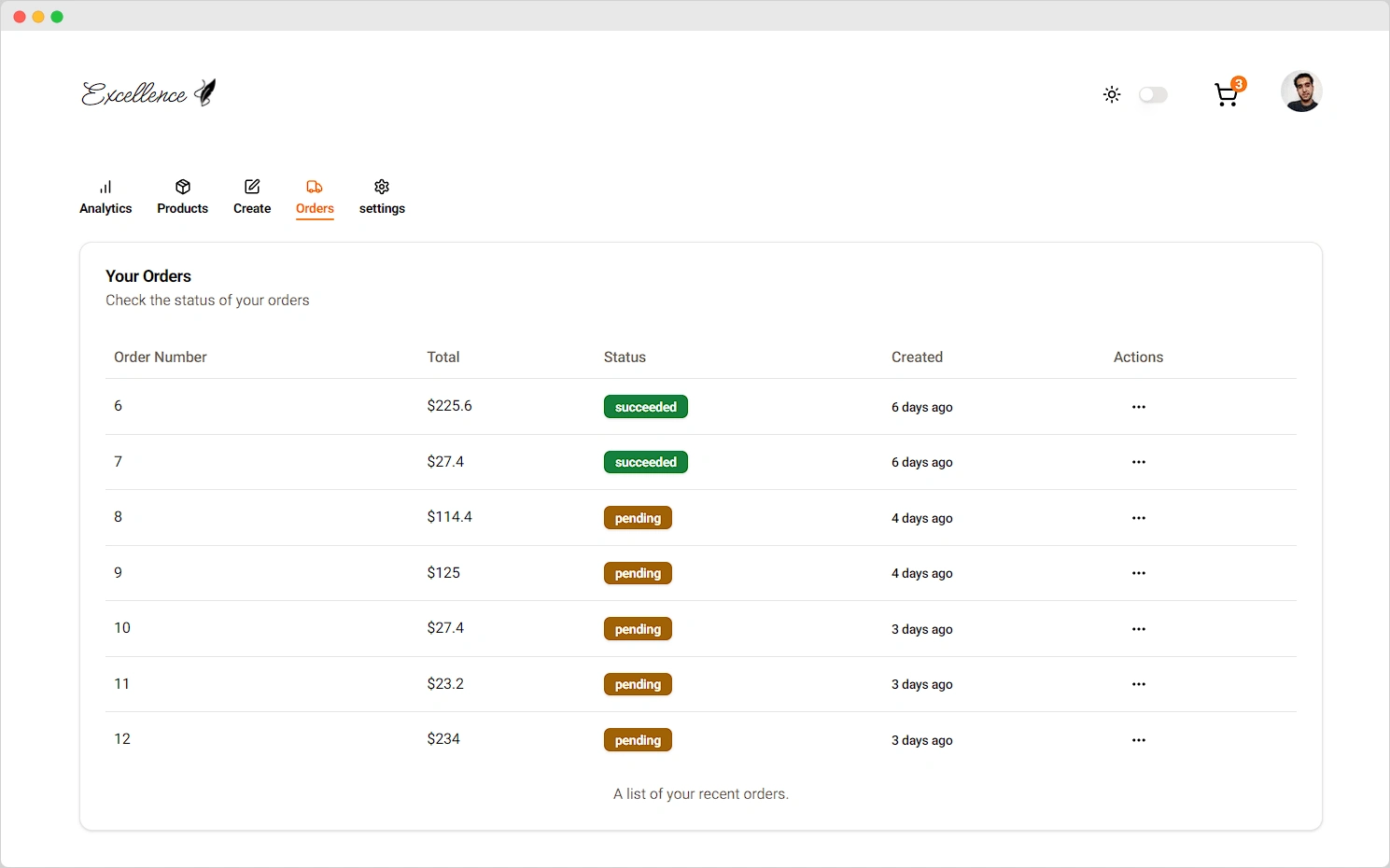Click succeeded badge on order 7

point(646,462)
